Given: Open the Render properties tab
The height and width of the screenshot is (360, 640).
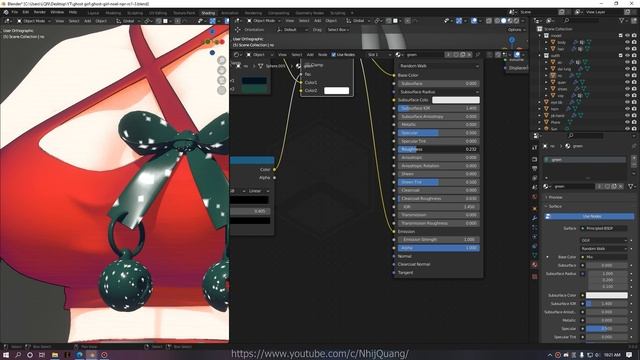Looking at the screenshot, I should pyautogui.click(x=535, y=159).
